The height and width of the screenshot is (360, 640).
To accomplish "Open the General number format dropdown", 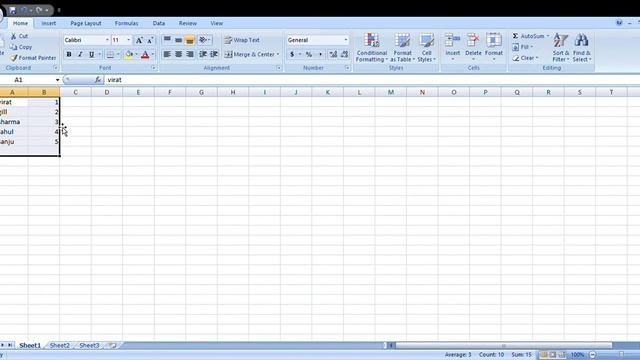I will [x=346, y=40].
